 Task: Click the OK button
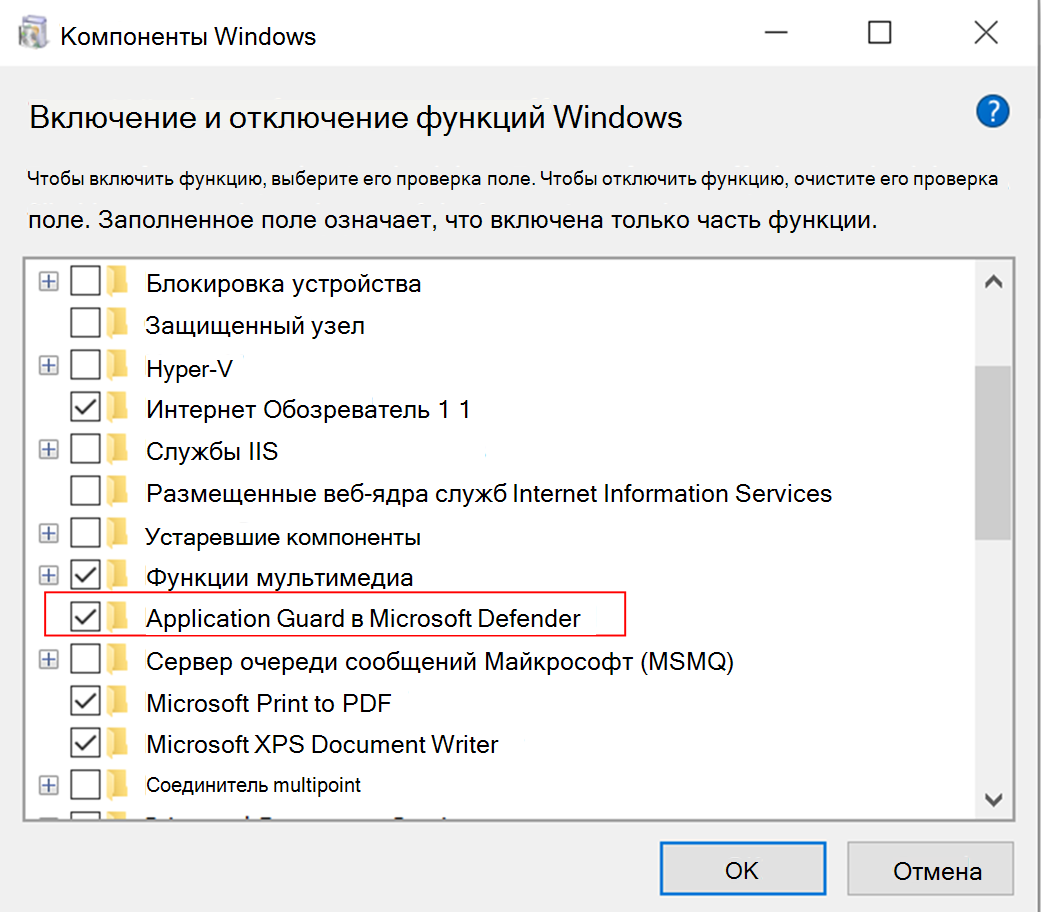tap(742, 868)
